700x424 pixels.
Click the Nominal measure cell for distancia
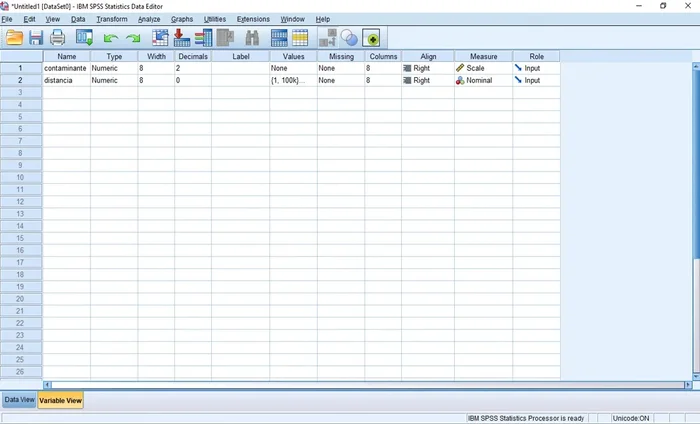(483, 80)
